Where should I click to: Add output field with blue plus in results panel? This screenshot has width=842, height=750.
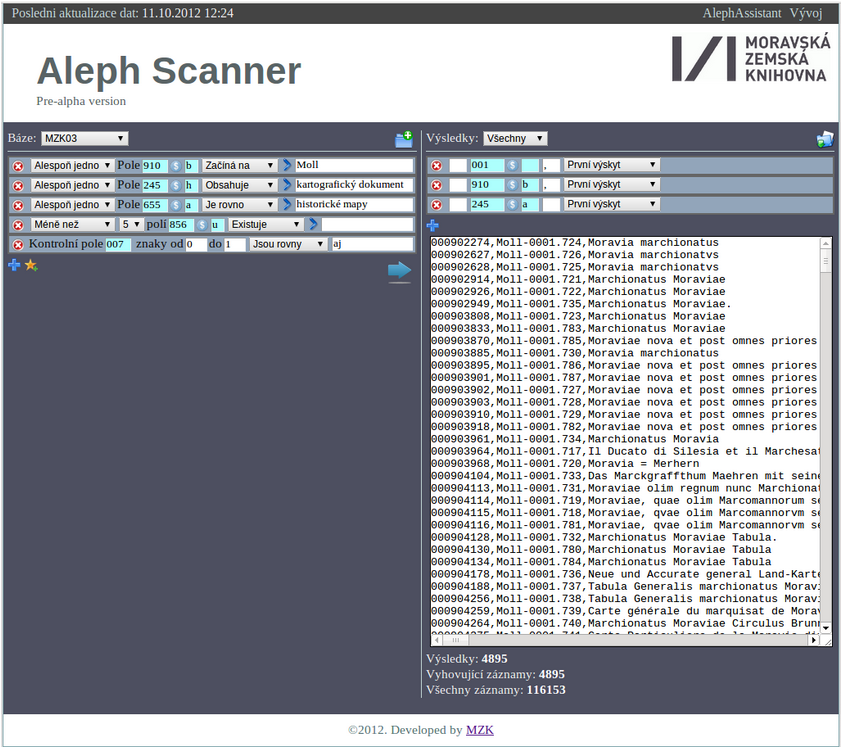431,225
